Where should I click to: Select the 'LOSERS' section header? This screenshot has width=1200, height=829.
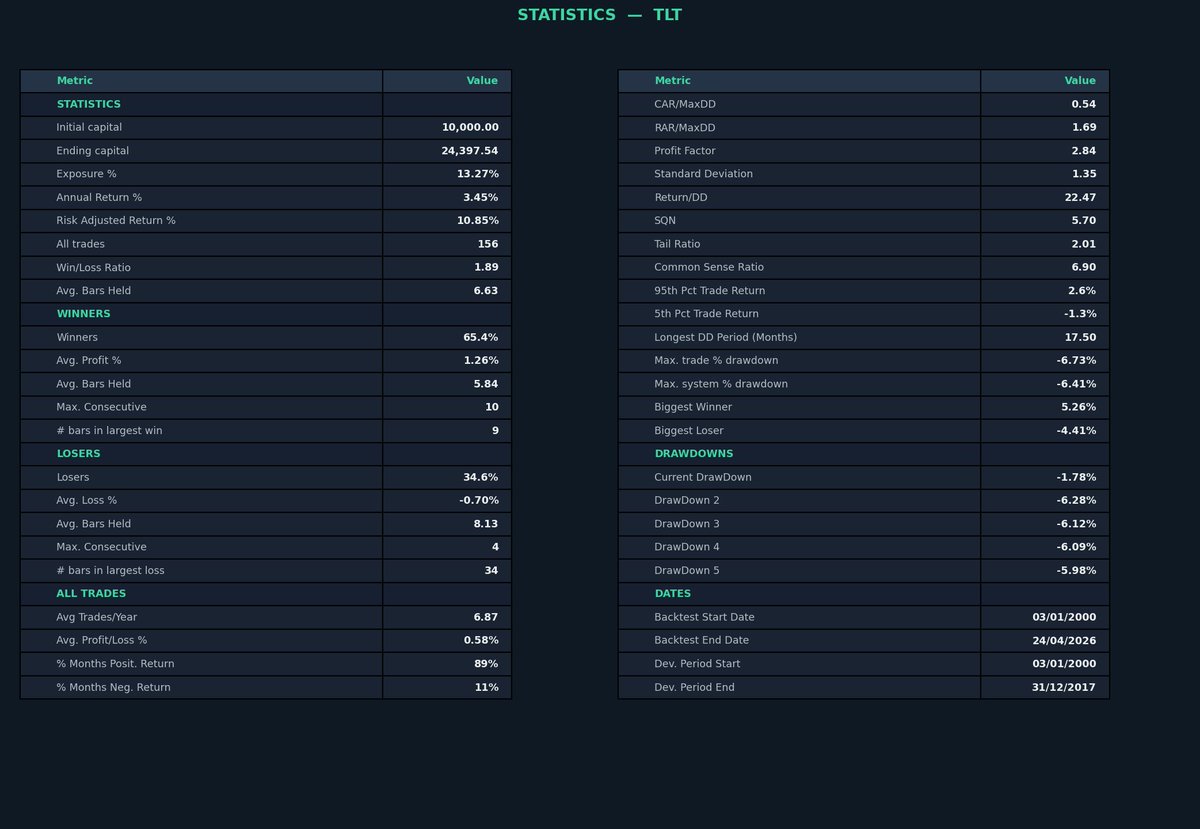tap(78, 454)
